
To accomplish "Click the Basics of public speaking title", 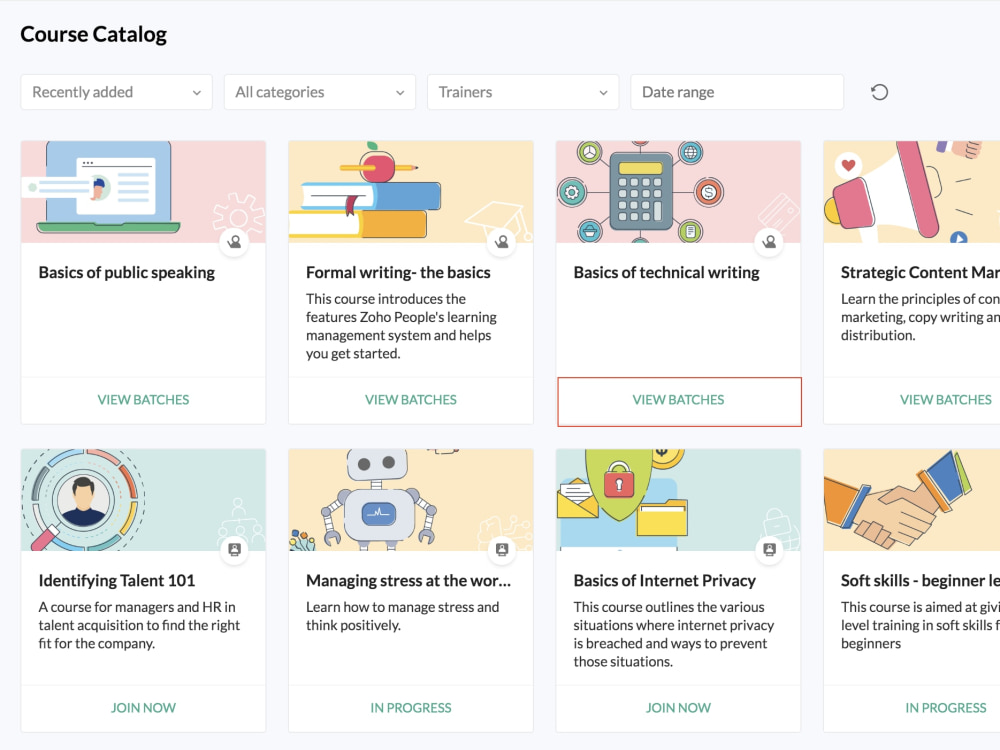I will [127, 273].
